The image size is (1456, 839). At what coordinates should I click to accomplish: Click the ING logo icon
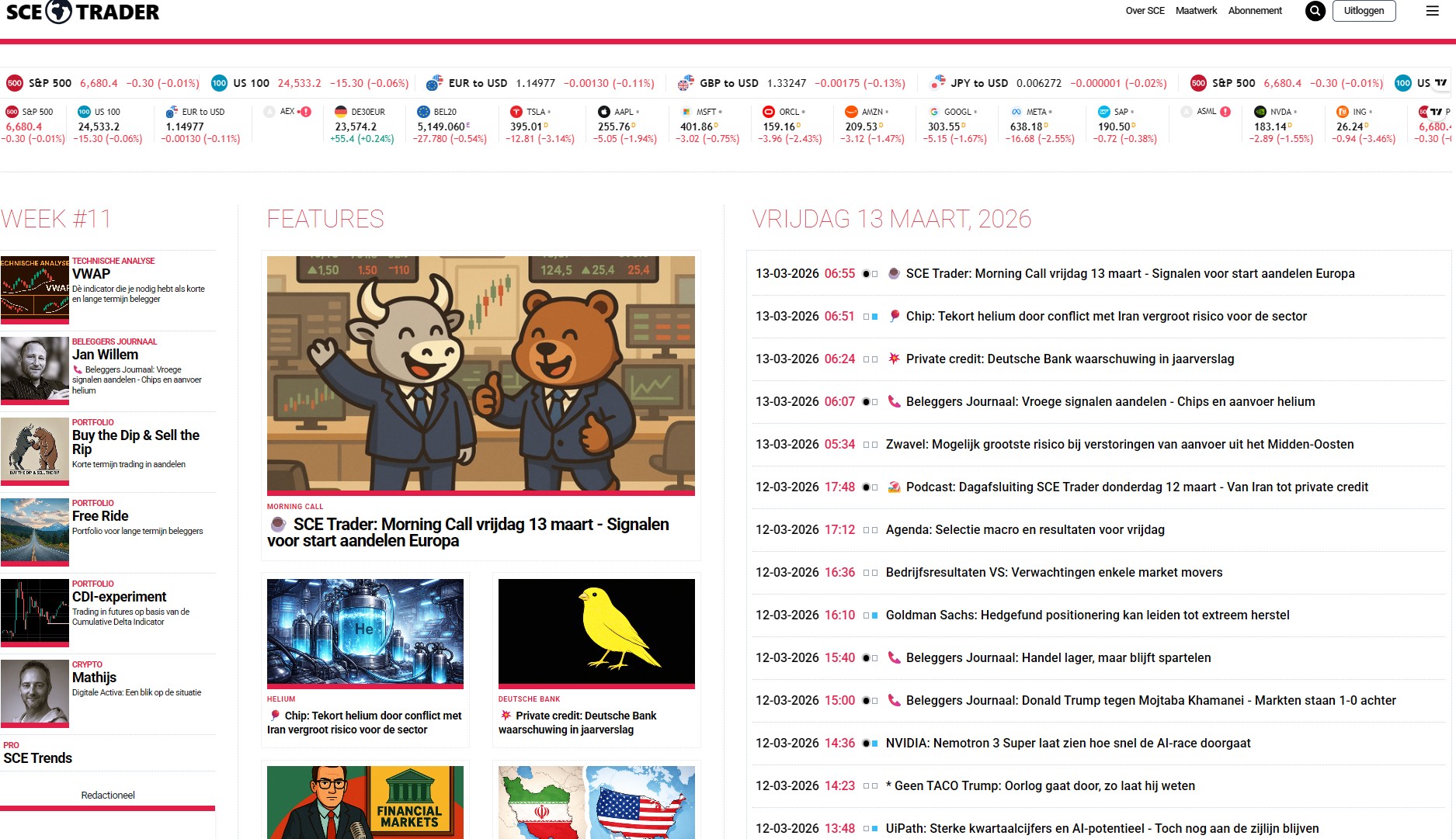pos(1343,112)
